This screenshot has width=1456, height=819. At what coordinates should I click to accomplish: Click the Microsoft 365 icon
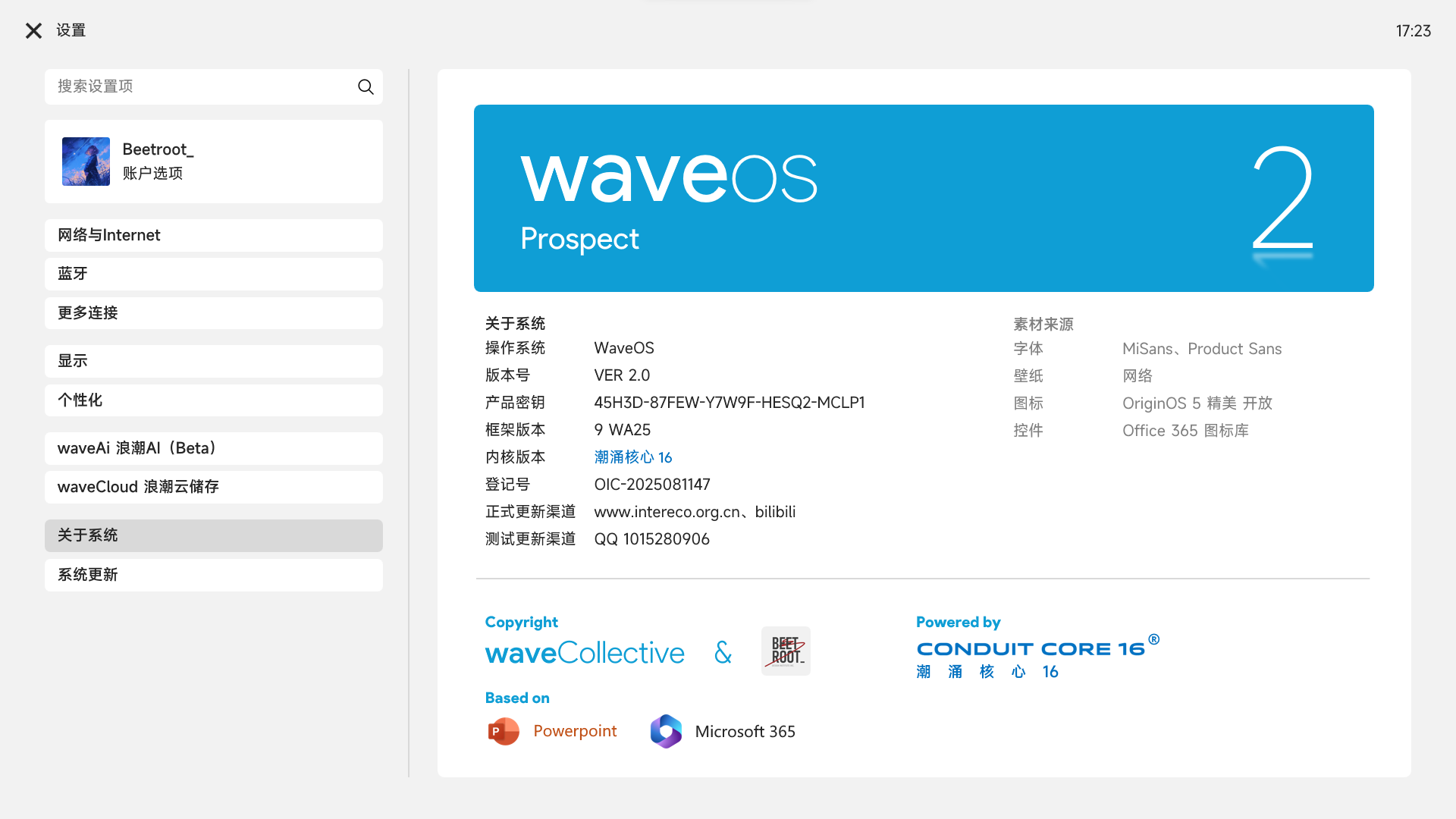pyautogui.click(x=666, y=731)
